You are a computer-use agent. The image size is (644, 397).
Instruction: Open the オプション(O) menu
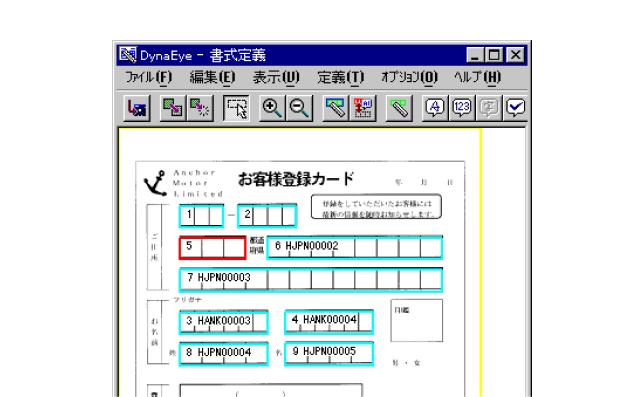pos(409,77)
